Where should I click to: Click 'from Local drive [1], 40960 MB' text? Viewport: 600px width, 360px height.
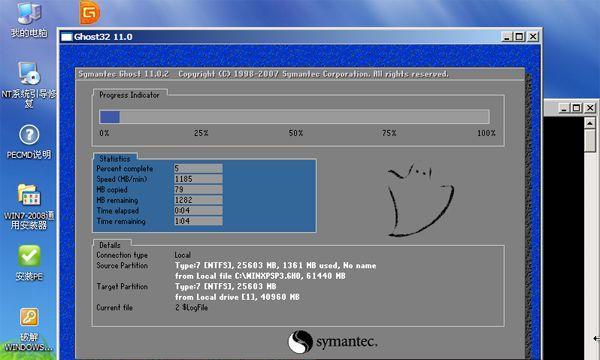point(237,297)
